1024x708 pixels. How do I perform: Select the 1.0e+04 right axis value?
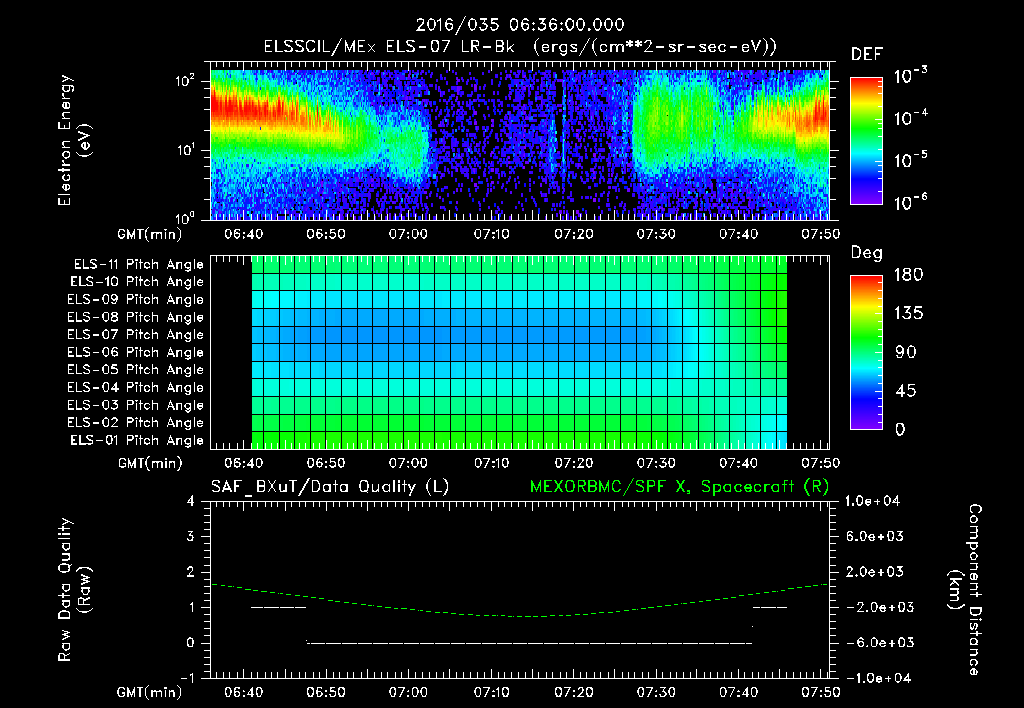(x=872, y=501)
